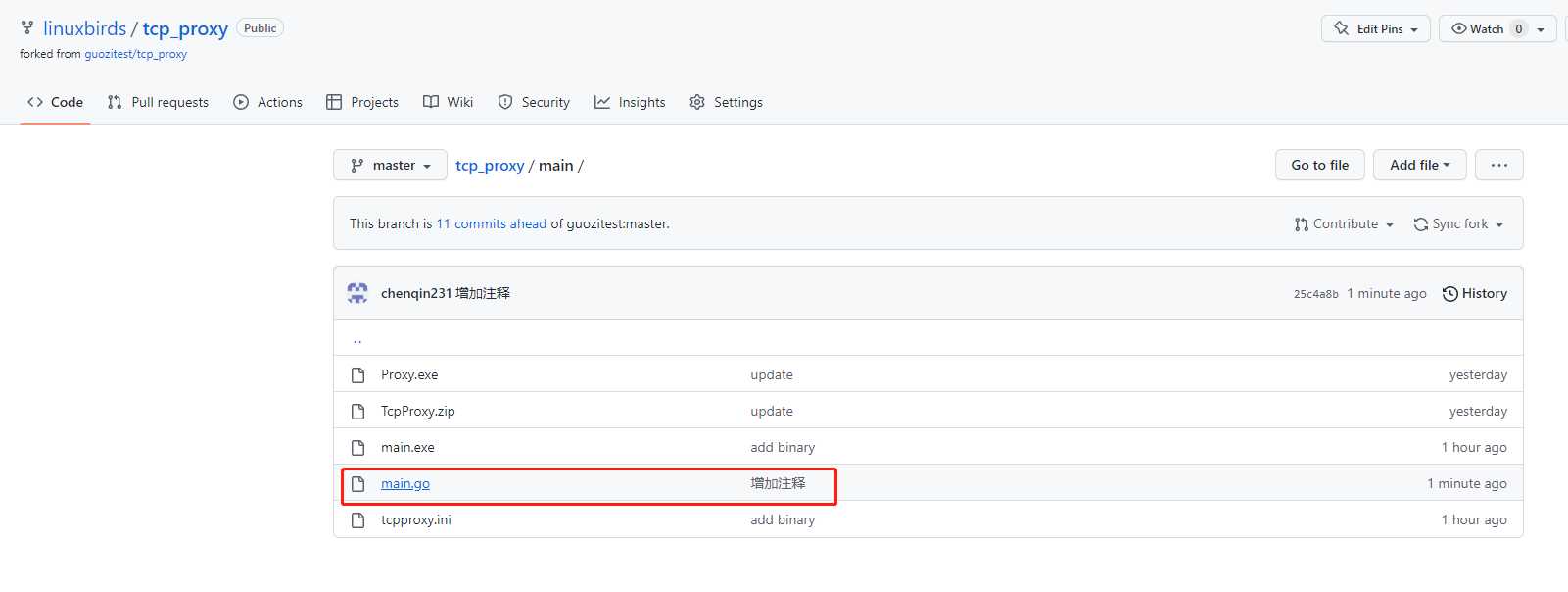Screen dimensions: 1568x592
Task: Click the Watch count badge 0
Action: pos(1519,28)
